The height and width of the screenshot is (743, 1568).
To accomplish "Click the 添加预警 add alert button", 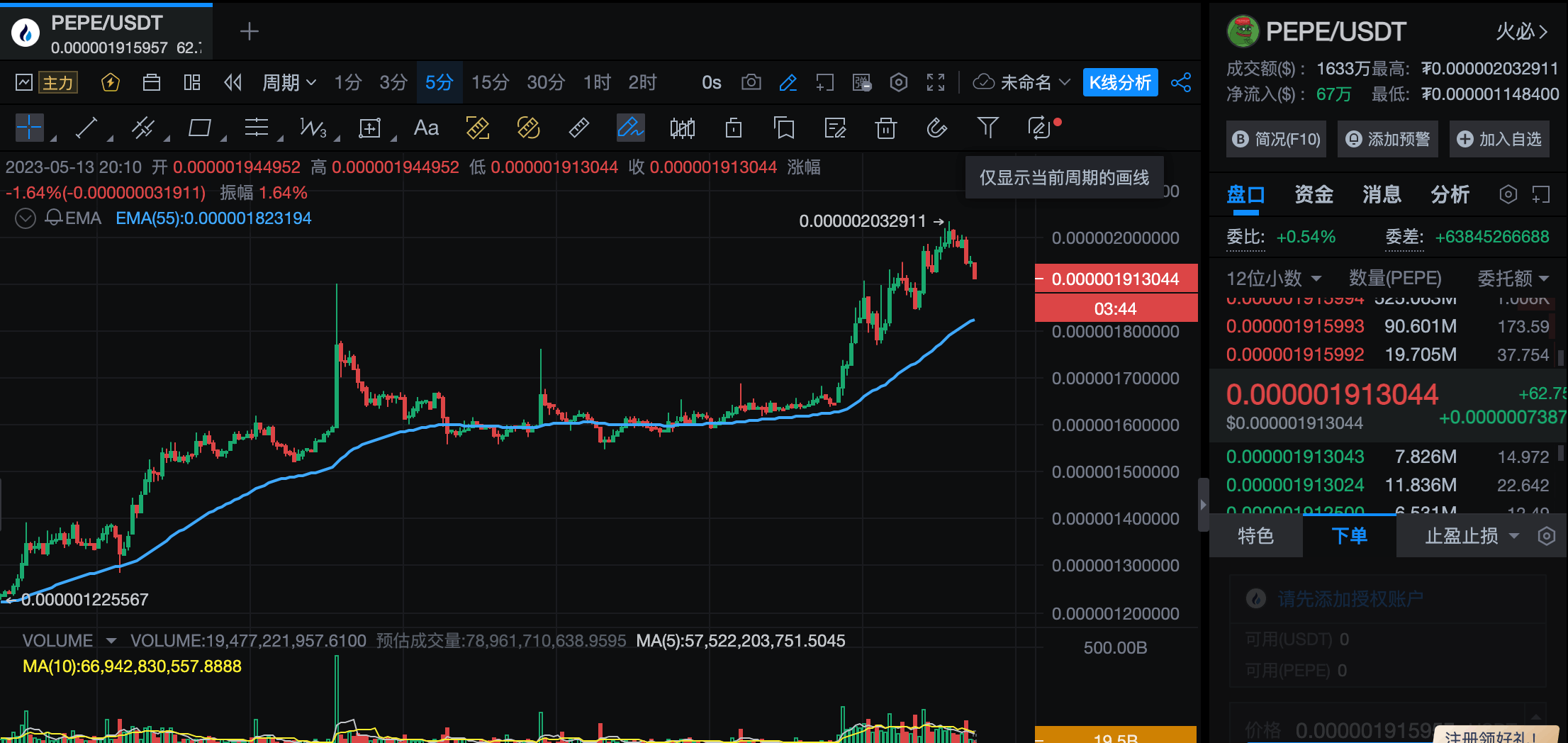I will pos(1388,139).
